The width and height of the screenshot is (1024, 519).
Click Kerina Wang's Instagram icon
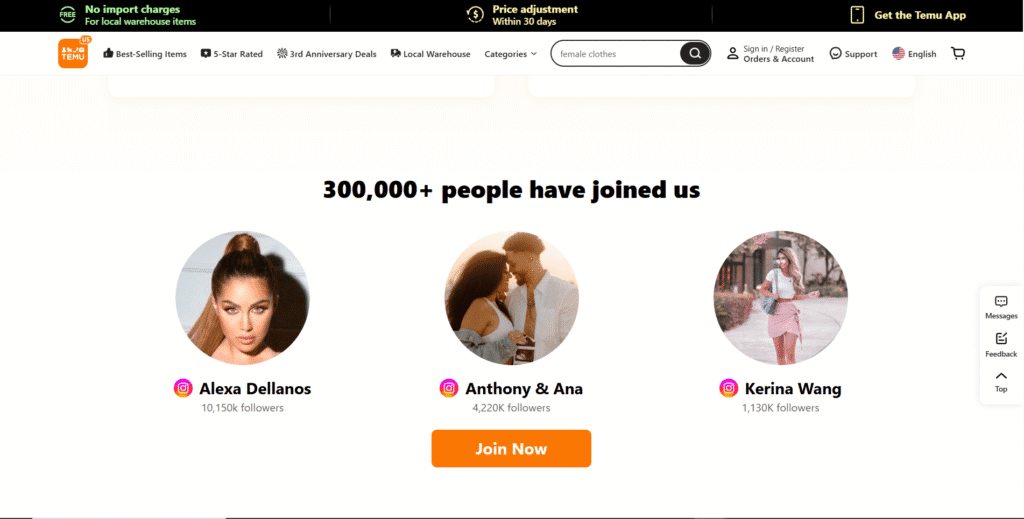pyautogui.click(x=729, y=388)
